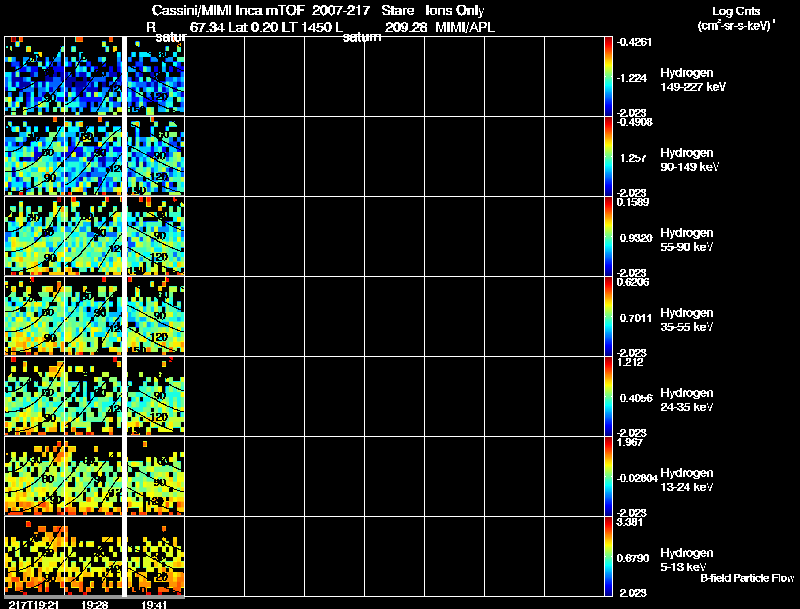Select third image in 90-149 keV row
Viewport: 800px width, 609px height.
tap(156, 157)
